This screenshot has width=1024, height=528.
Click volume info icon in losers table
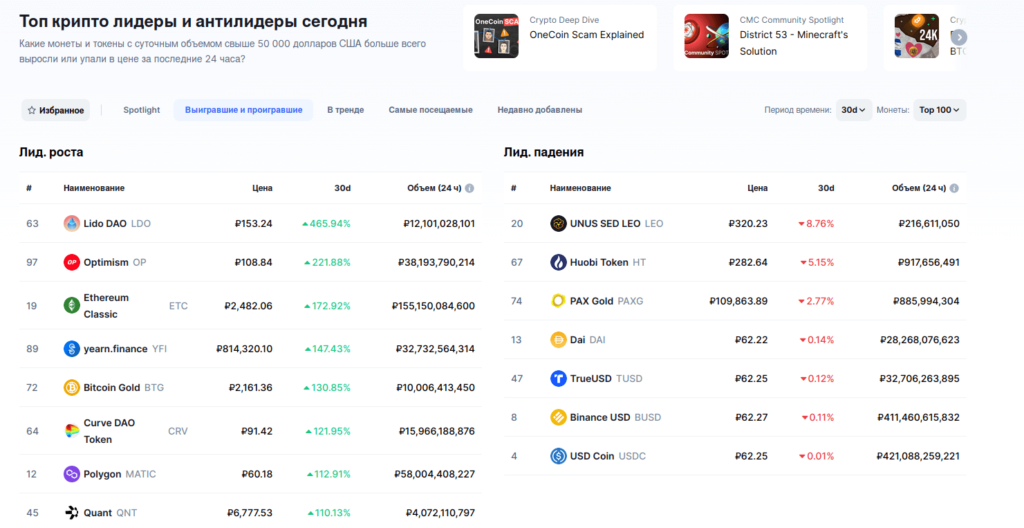pyautogui.click(x=954, y=188)
